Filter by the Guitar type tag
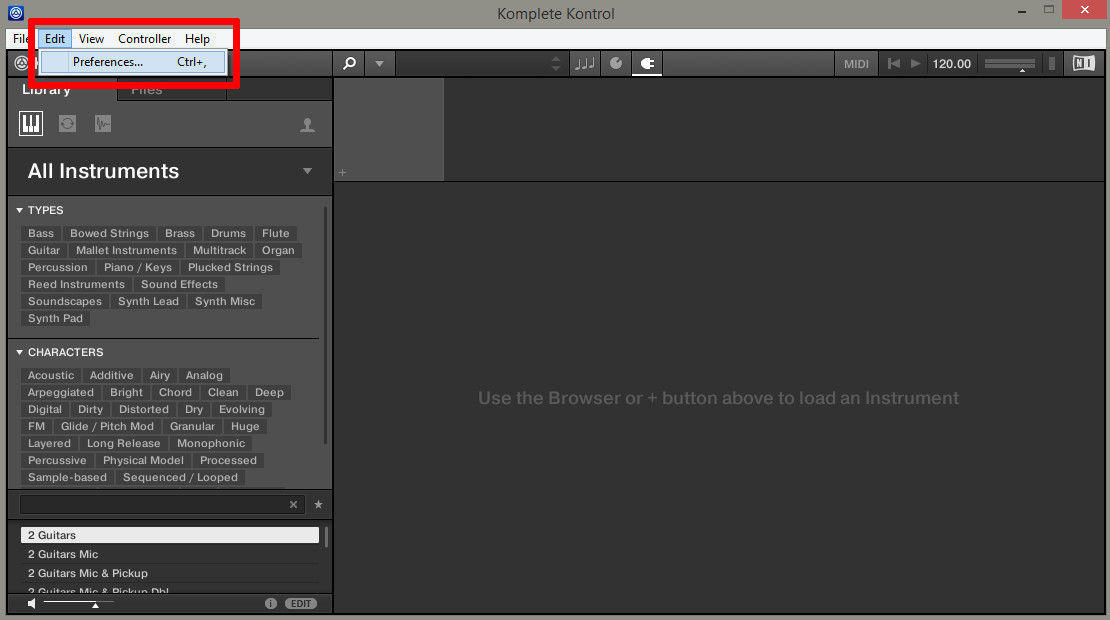This screenshot has width=1110, height=620. click(x=44, y=251)
